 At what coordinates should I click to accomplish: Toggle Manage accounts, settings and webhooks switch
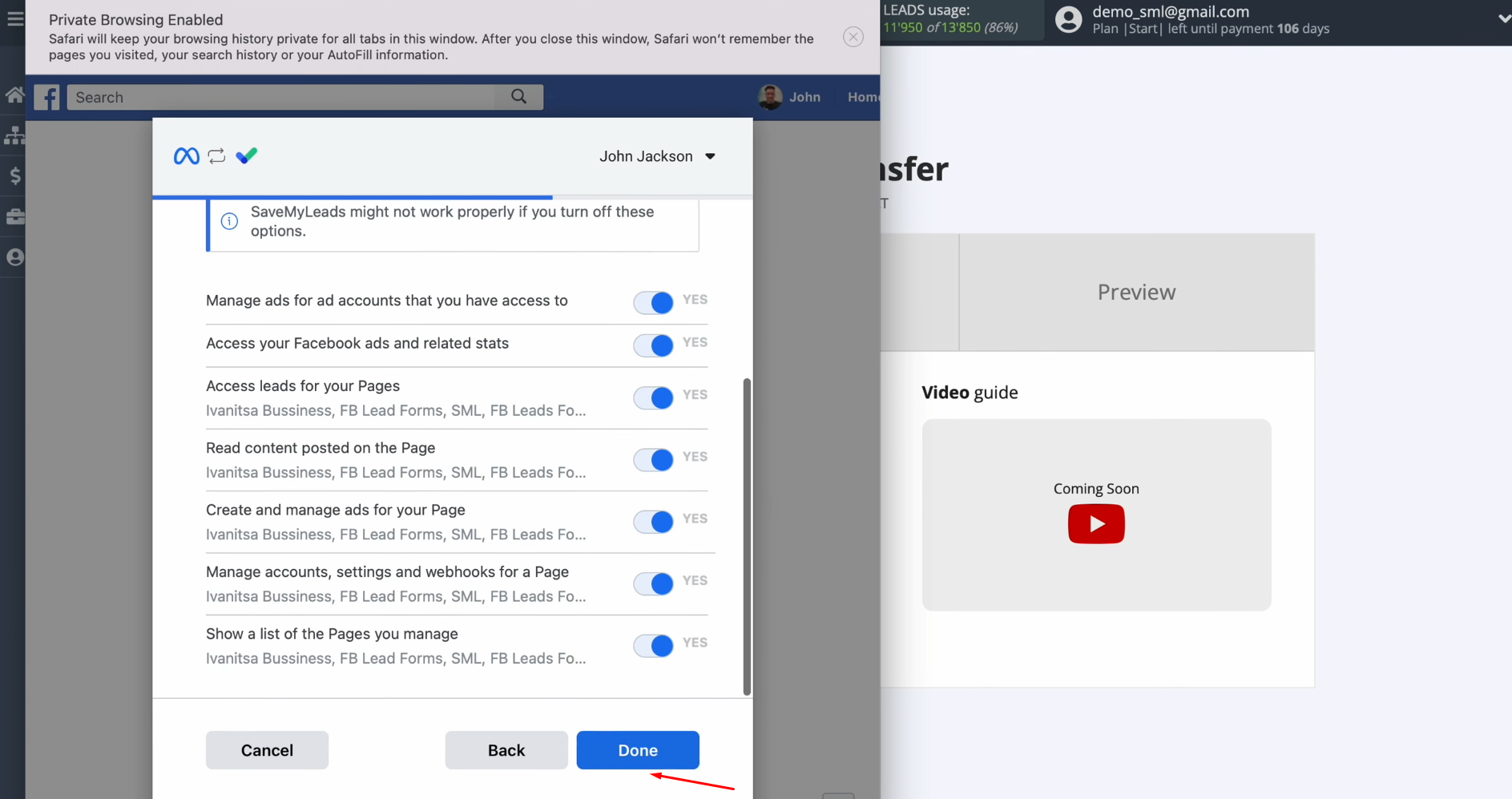click(x=654, y=583)
